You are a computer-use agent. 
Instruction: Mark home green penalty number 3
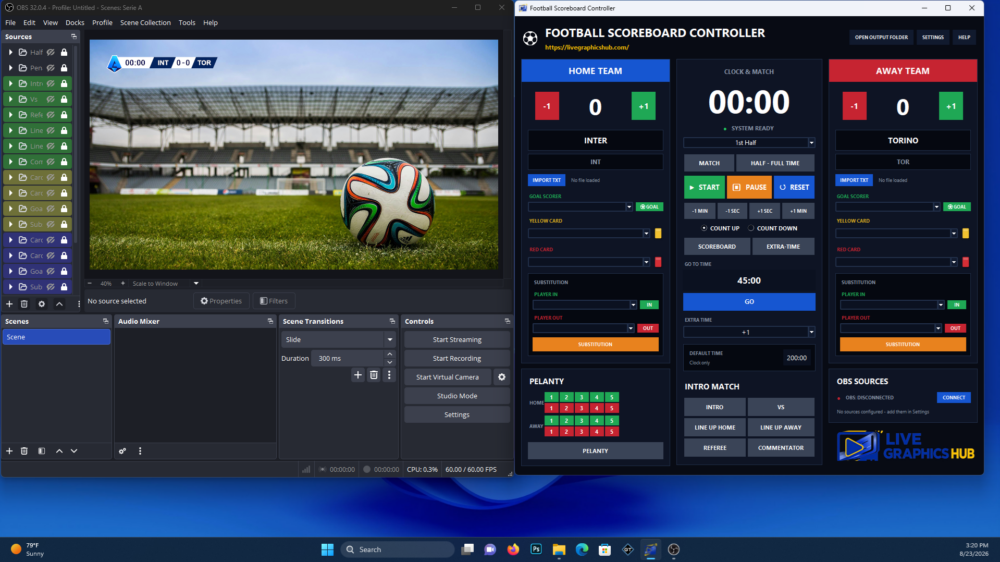pos(581,397)
